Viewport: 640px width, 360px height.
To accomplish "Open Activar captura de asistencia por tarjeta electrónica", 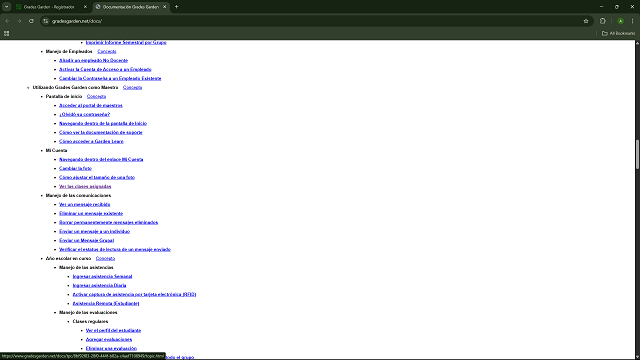I will tap(134, 294).
